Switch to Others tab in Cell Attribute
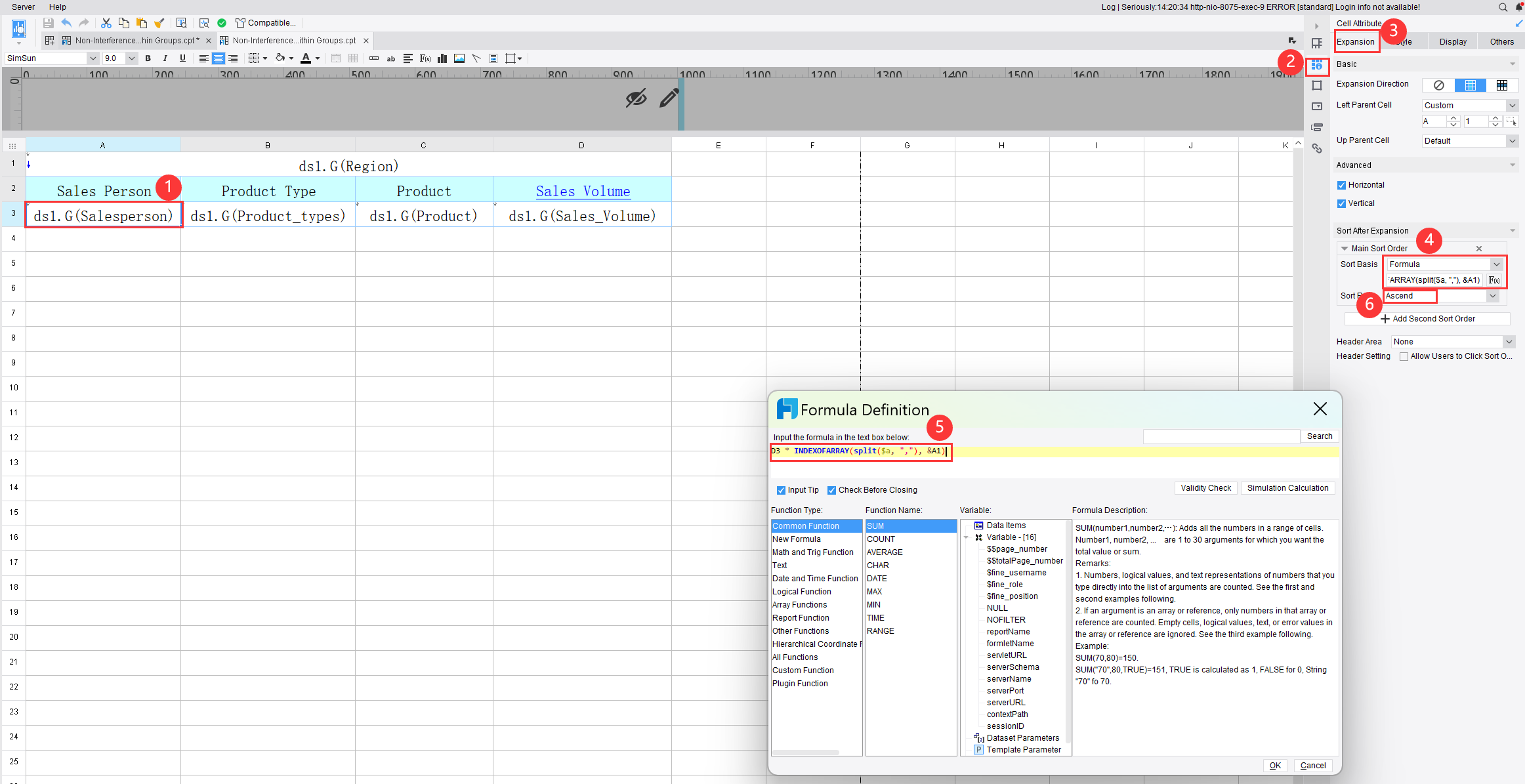 [x=1501, y=42]
